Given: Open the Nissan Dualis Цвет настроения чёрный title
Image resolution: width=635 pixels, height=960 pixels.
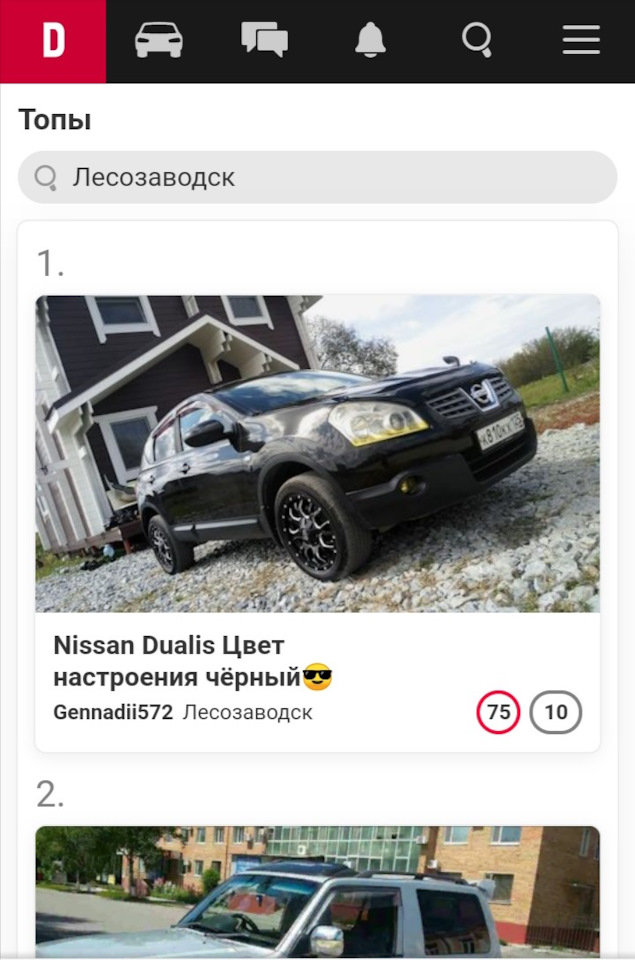Looking at the screenshot, I should coord(192,661).
